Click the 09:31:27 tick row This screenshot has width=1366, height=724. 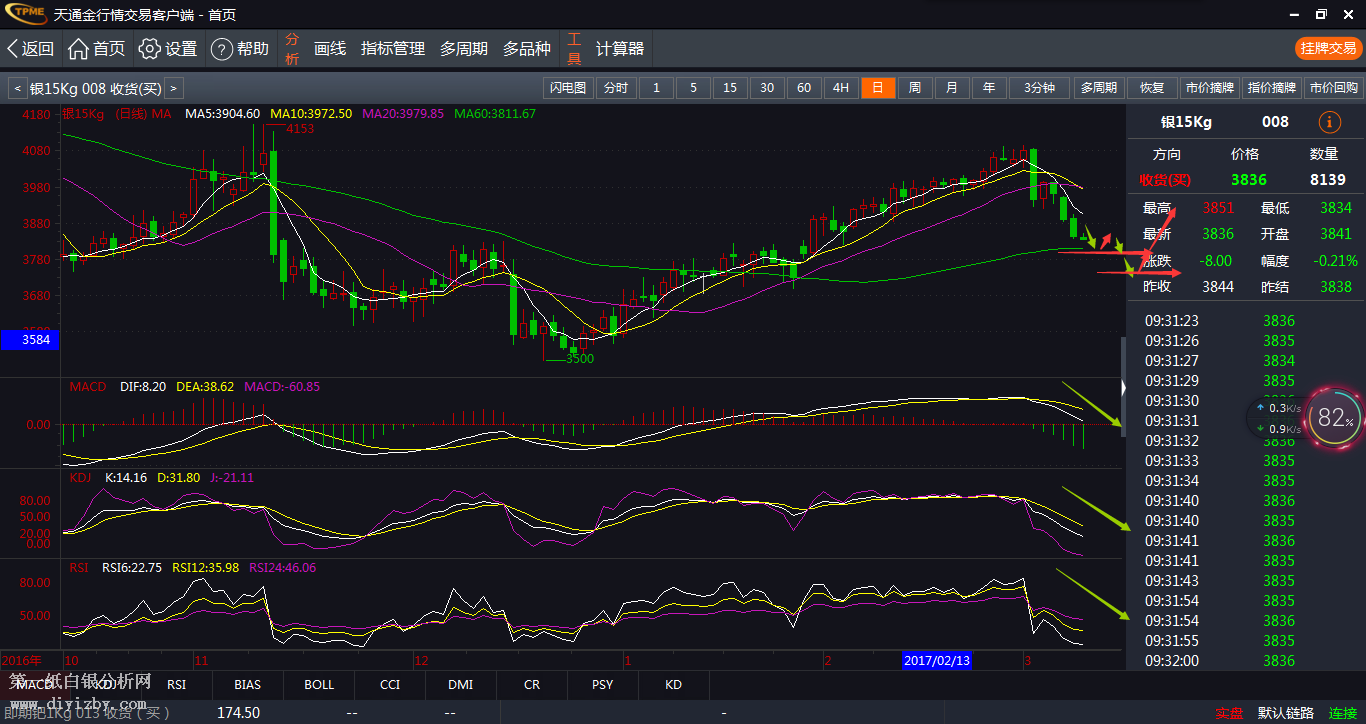(1246, 361)
